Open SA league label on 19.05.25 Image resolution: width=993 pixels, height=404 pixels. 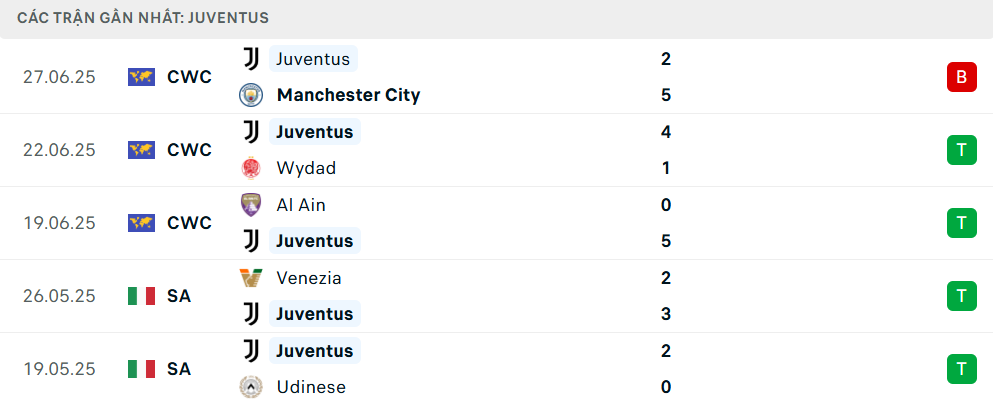point(179,369)
